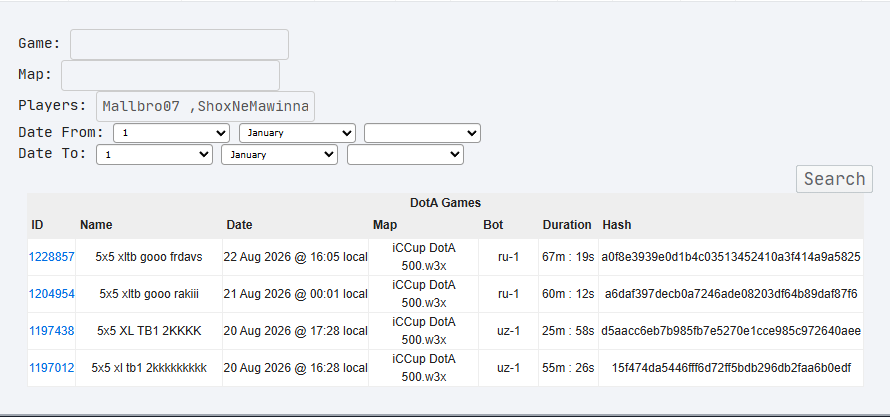890x417 pixels.
Task: Click the Map input field
Action: (x=170, y=75)
